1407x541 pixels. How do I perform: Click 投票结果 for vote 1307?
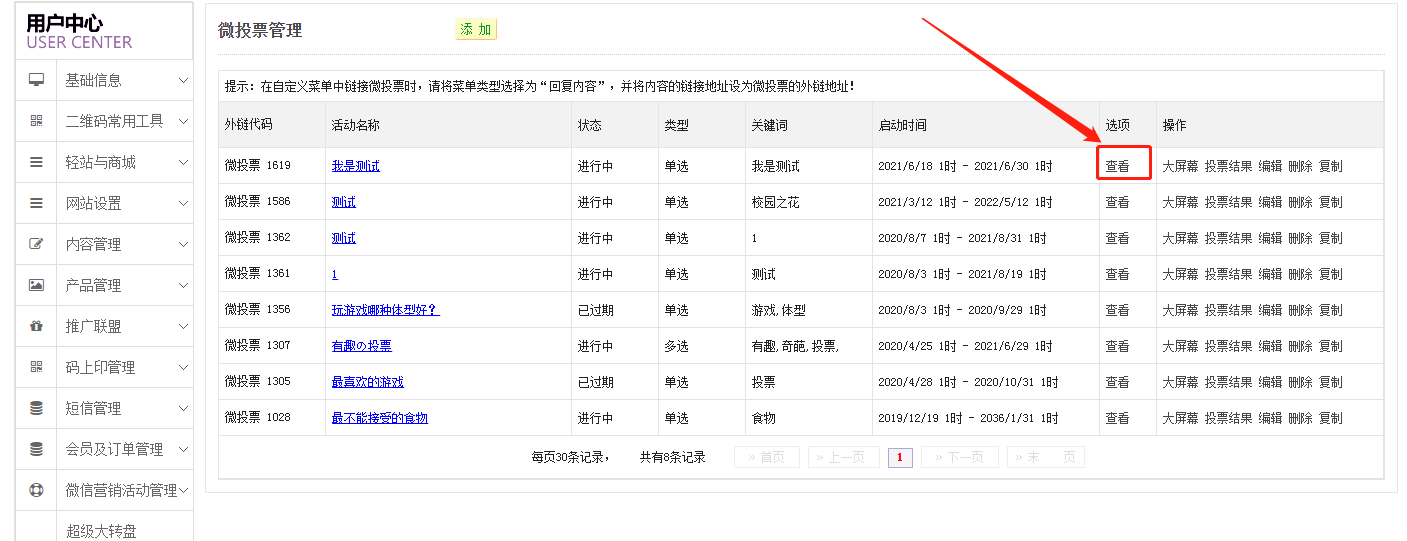[x=1228, y=346]
